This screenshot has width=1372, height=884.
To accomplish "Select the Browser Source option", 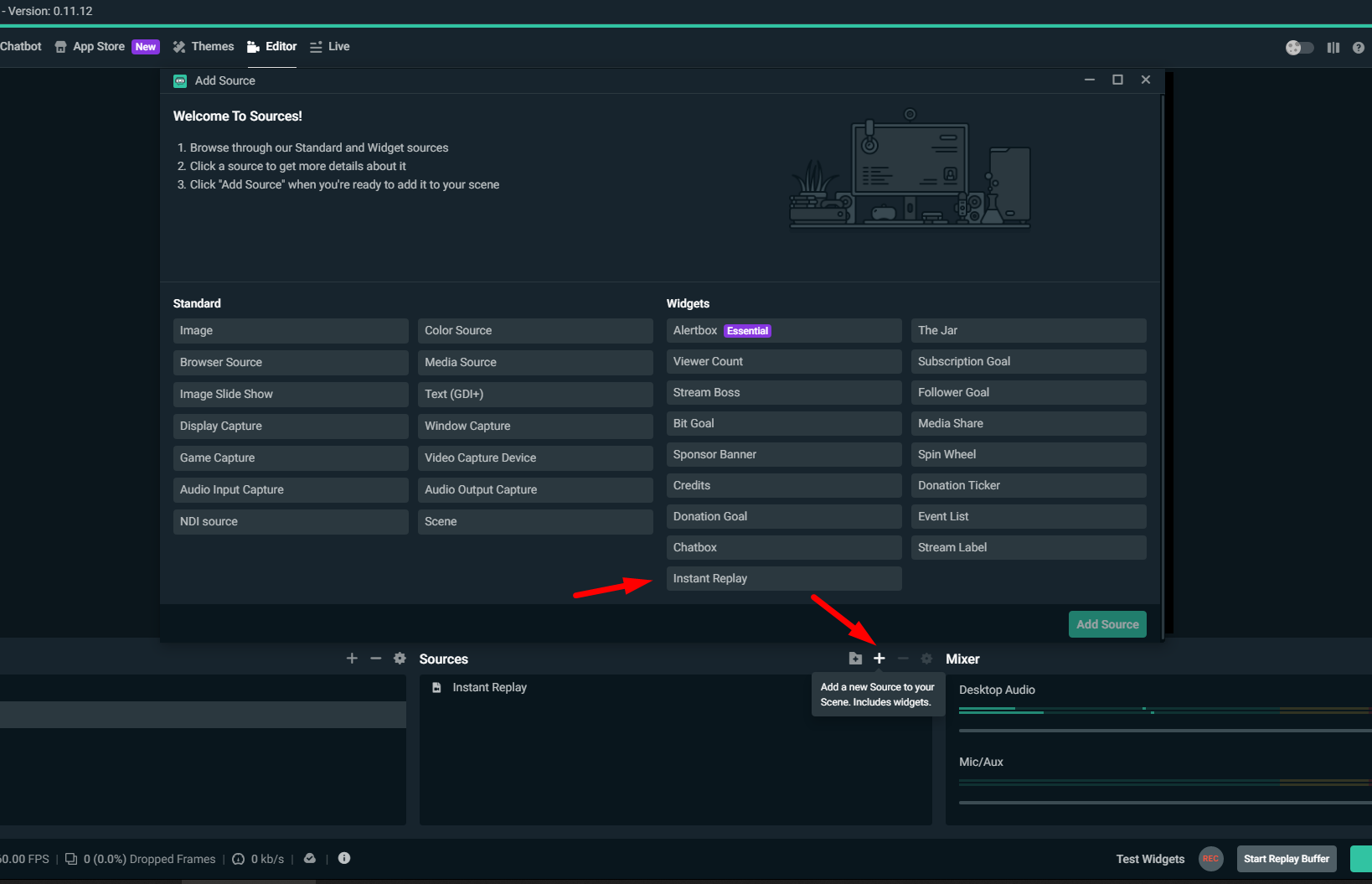I will pyautogui.click(x=291, y=362).
